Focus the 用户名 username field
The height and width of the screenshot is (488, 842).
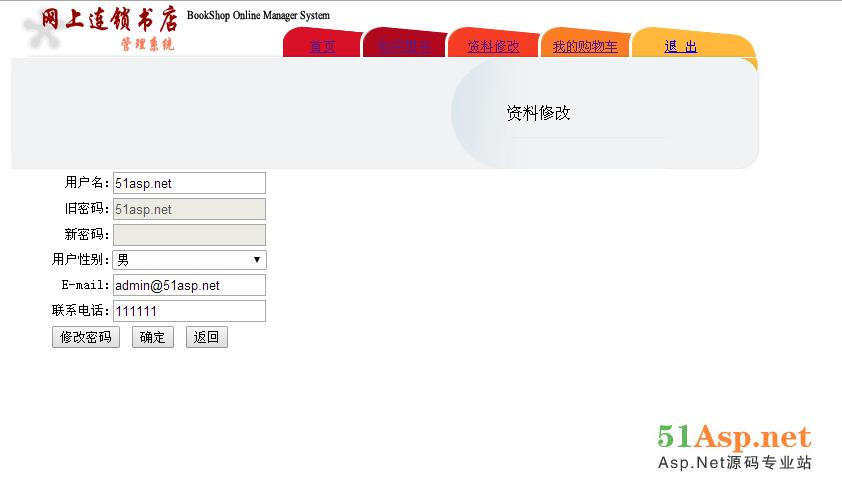[x=189, y=183]
